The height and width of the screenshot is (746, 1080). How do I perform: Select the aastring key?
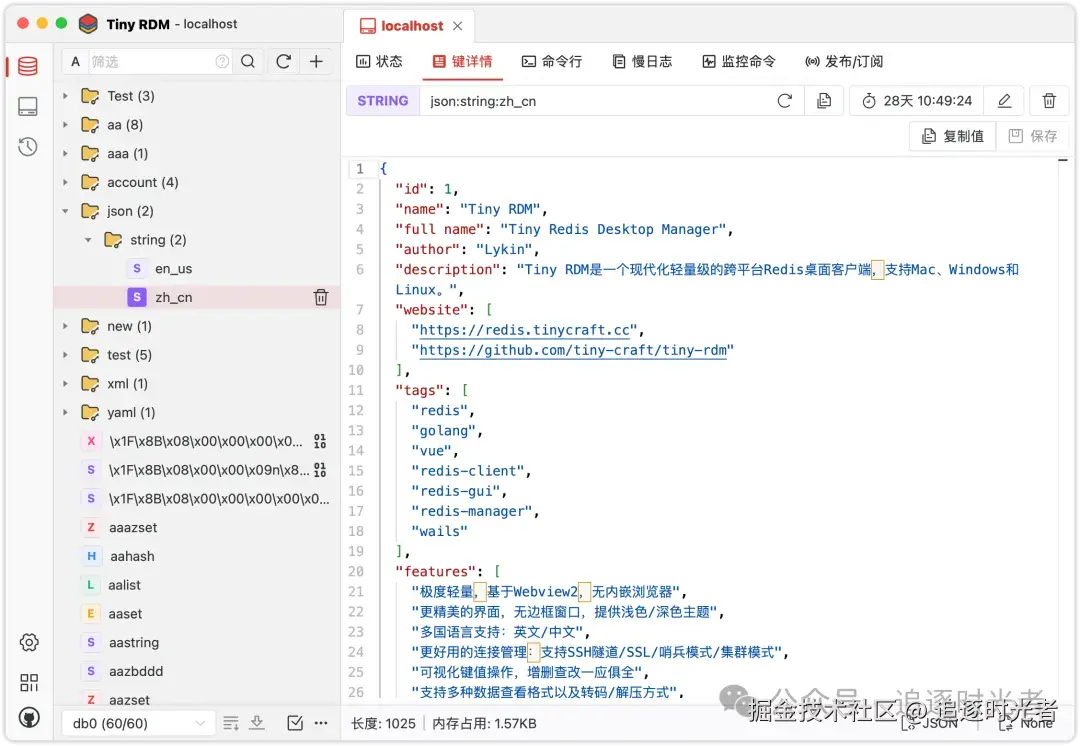tap(134, 643)
